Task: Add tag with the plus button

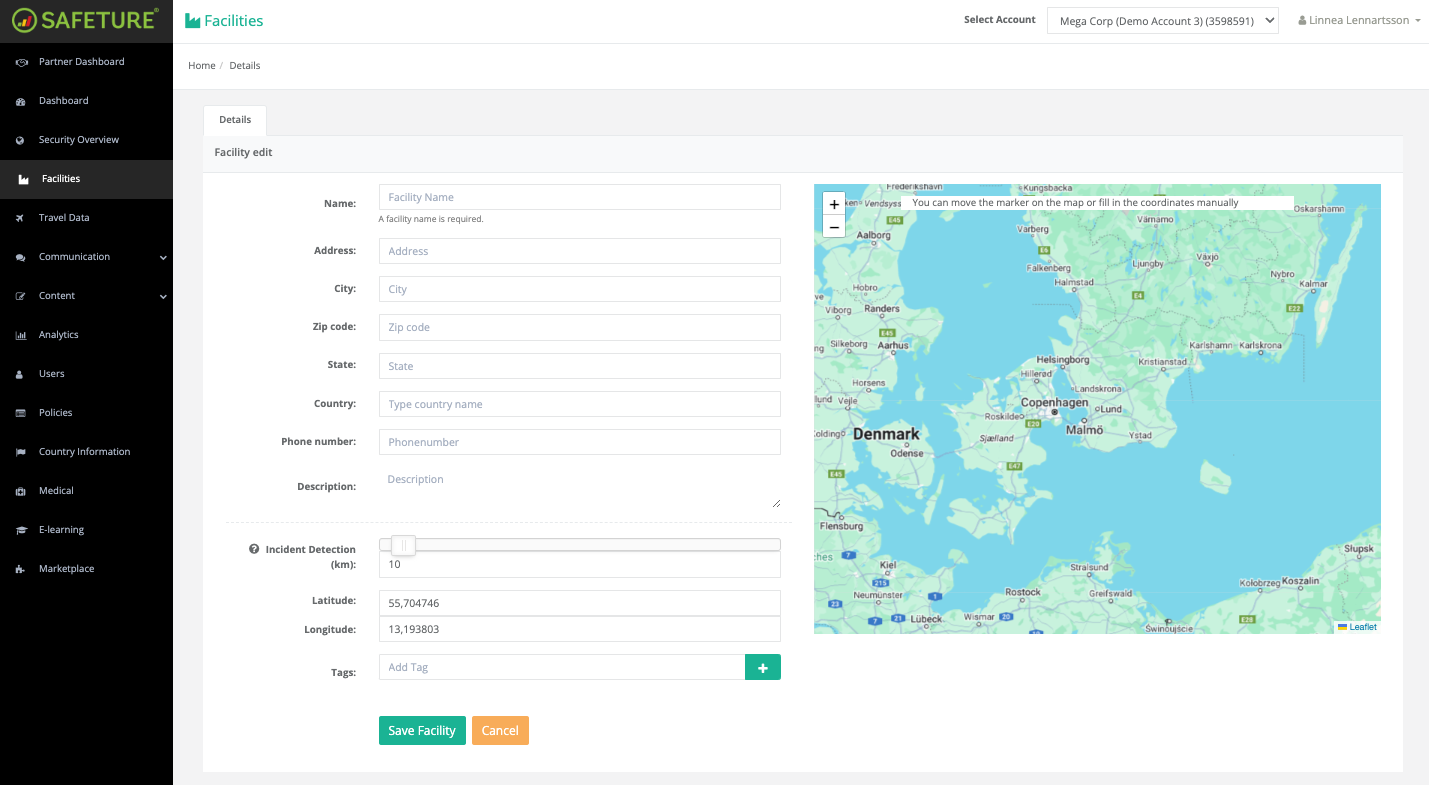Action: [x=762, y=667]
